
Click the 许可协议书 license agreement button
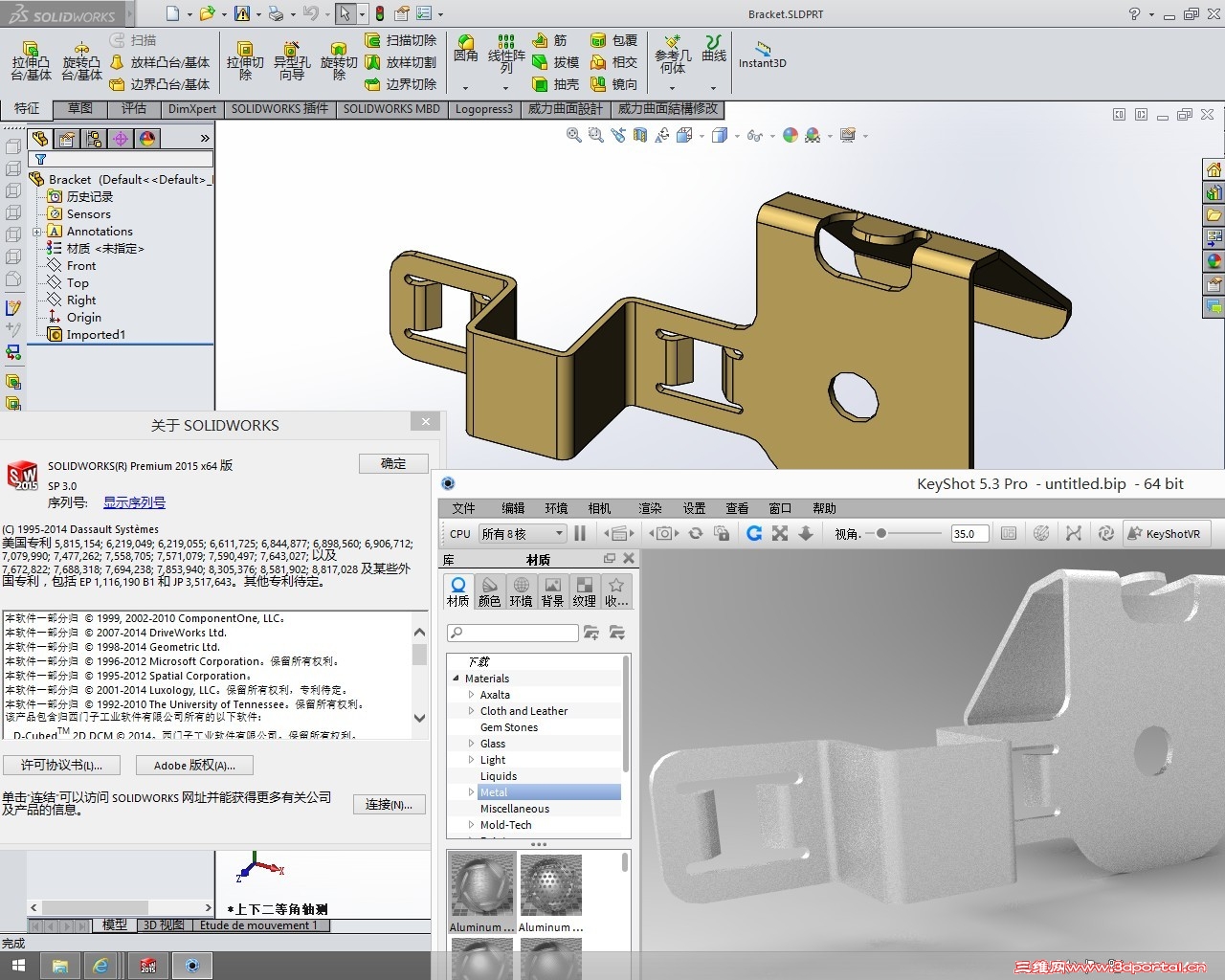click(x=61, y=765)
